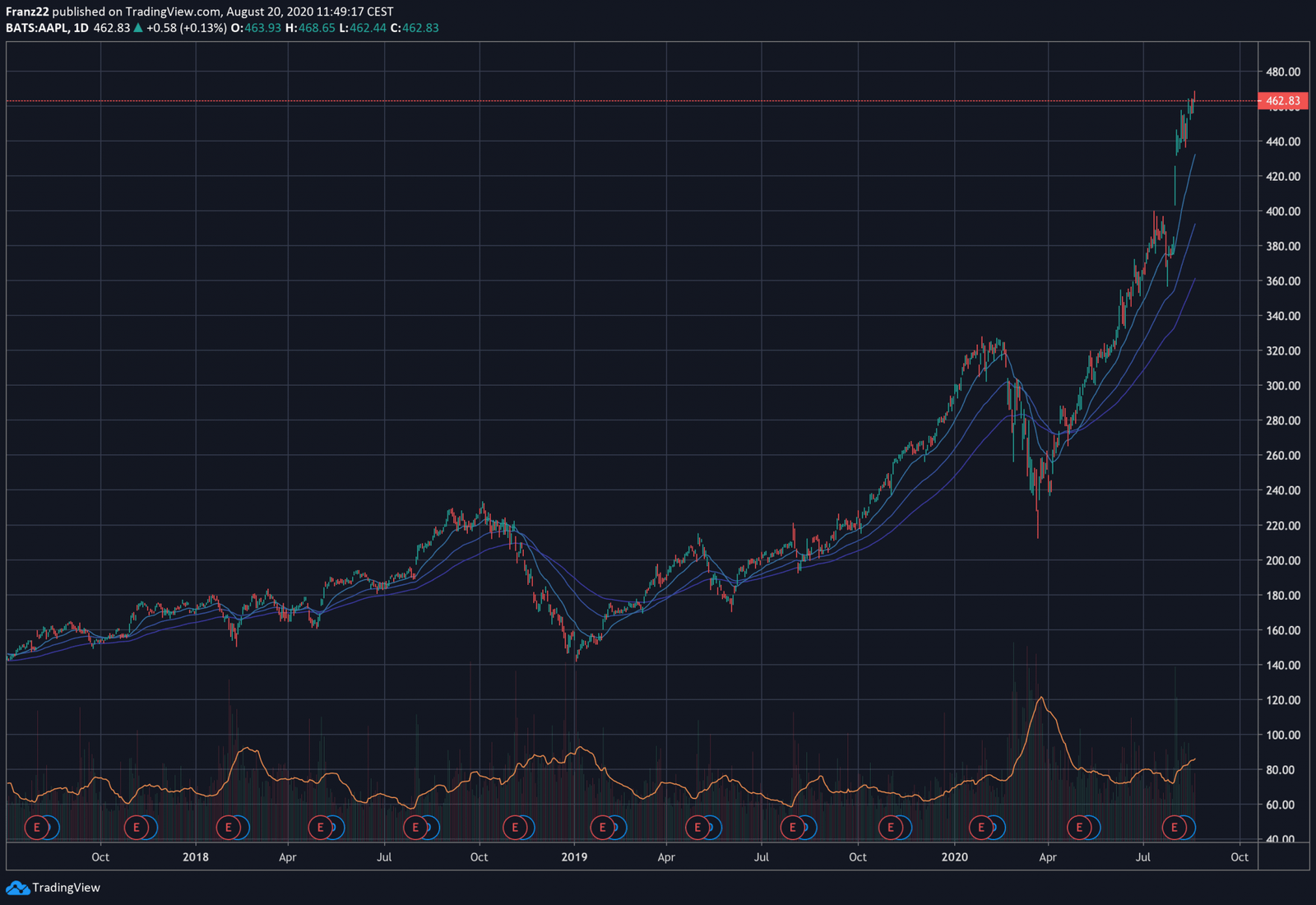Image resolution: width=1316 pixels, height=905 pixels.
Task: Open the first earnings E marker at chart's left edge
Action: (x=36, y=827)
